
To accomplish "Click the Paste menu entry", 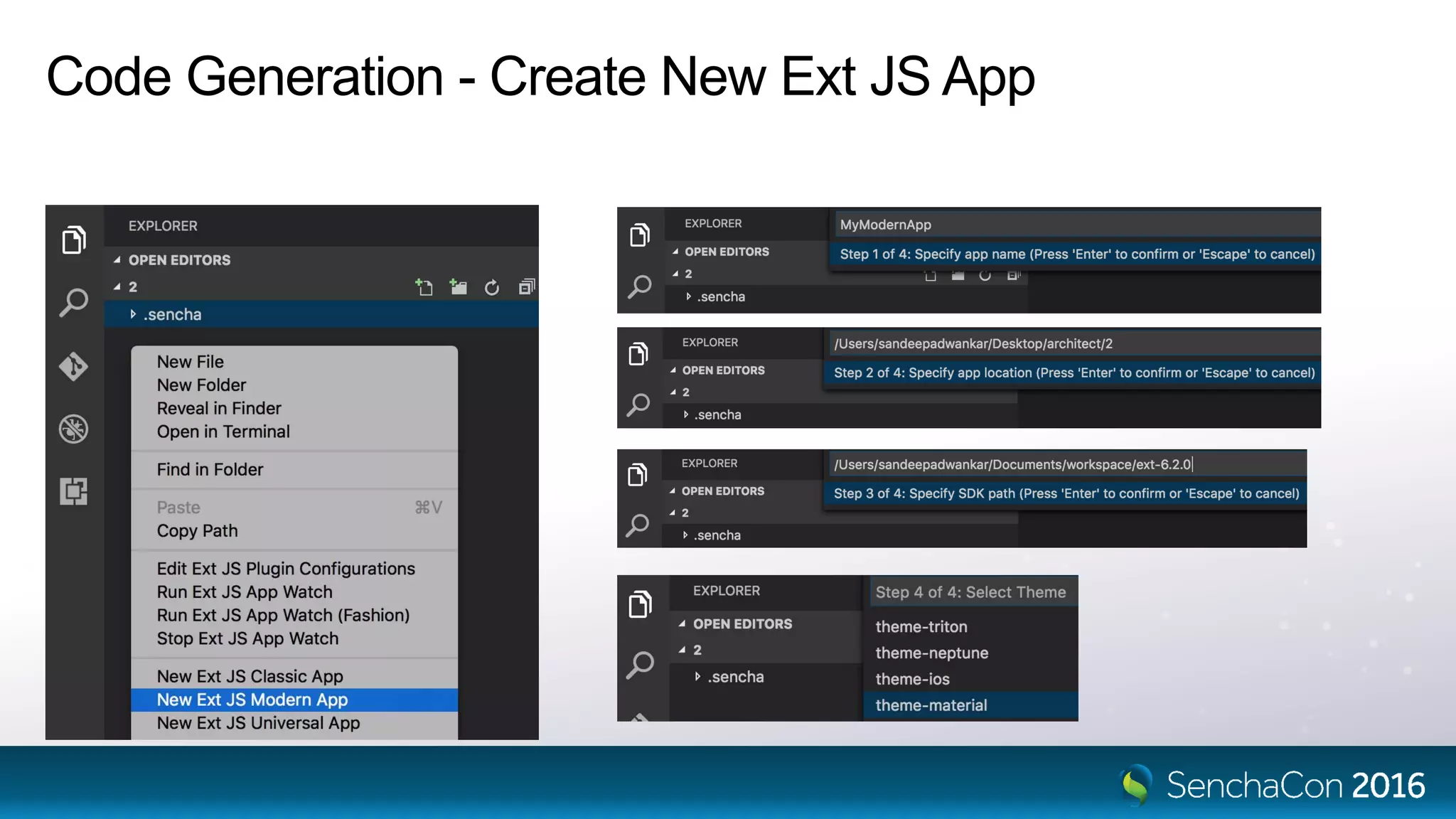I will (x=294, y=508).
